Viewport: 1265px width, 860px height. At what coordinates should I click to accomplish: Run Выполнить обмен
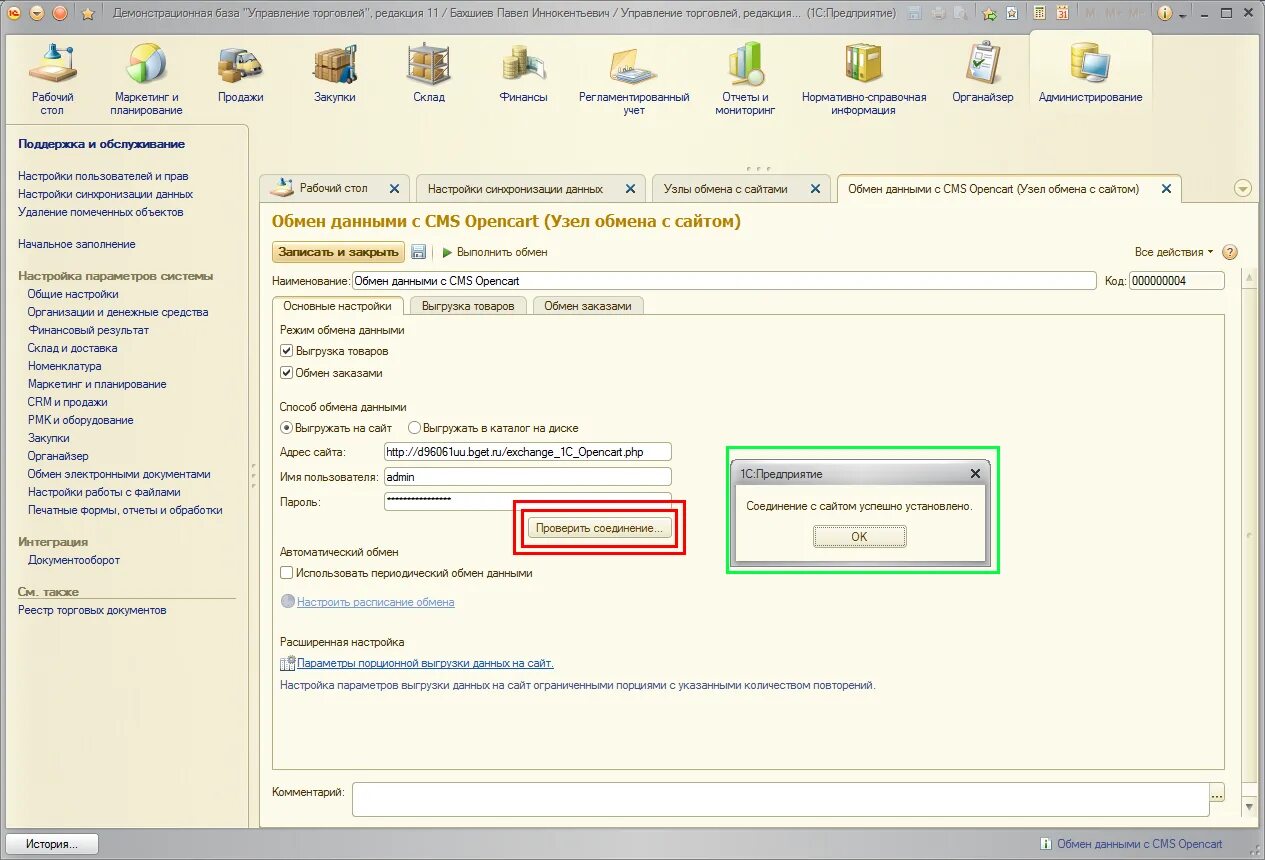point(496,252)
